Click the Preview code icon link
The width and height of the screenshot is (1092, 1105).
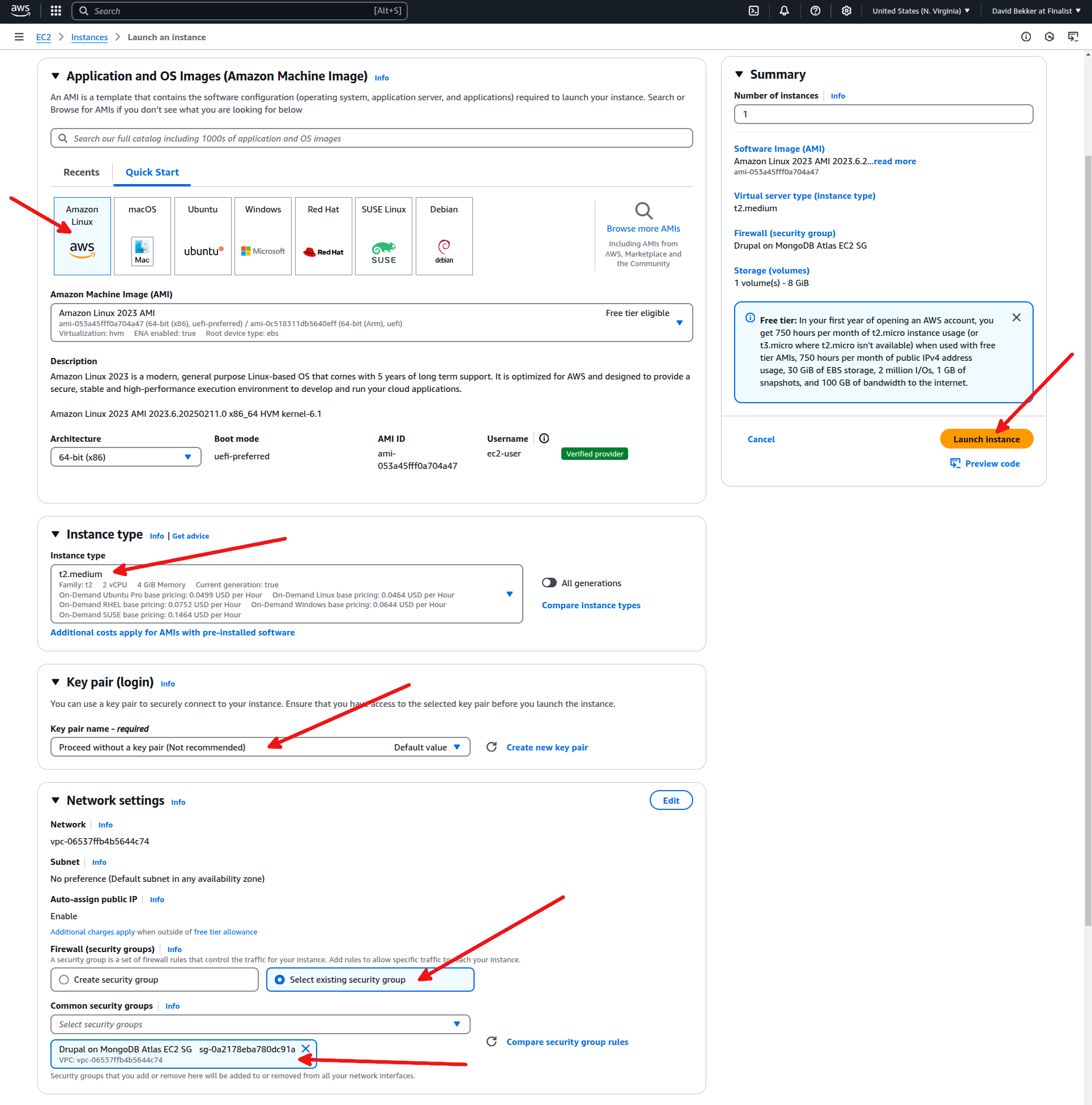[x=984, y=464]
